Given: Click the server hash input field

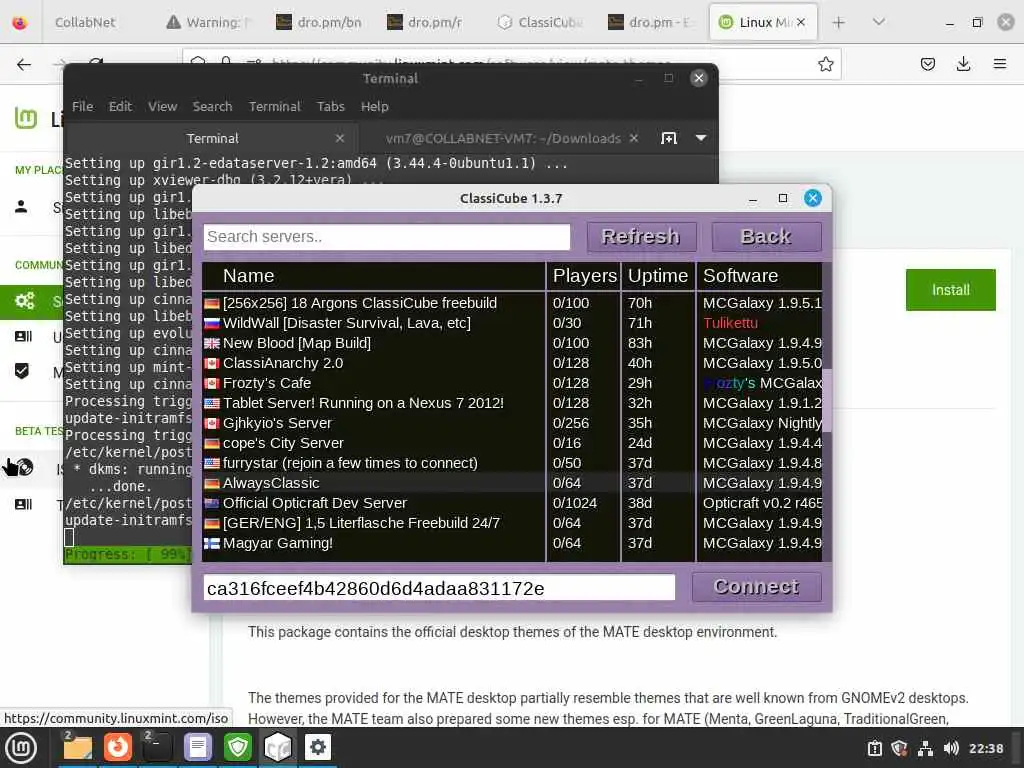Looking at the screenshot, I should (439, 588).
